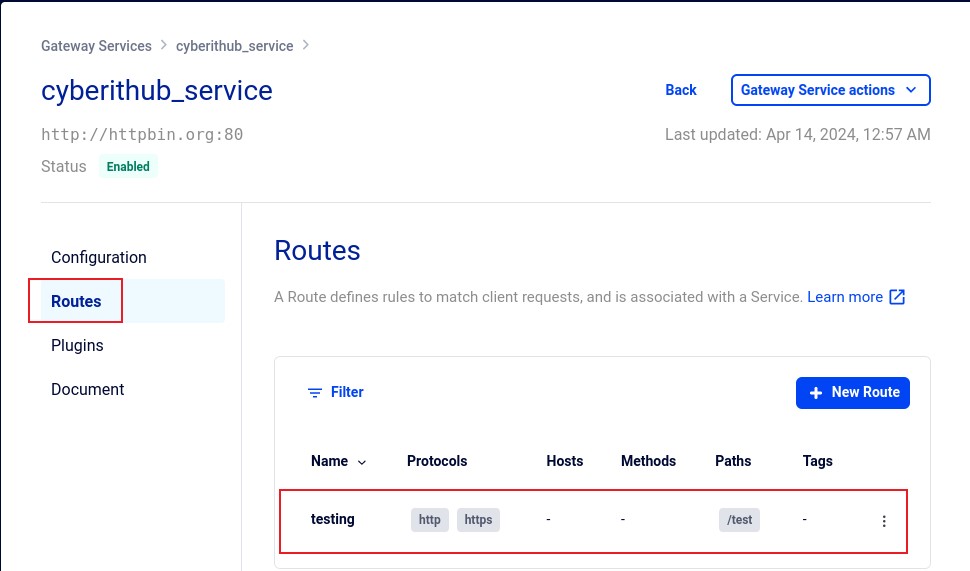The width and height of the screenshot is (970, 571).
Task: Click the Enabled status badge
Action: click(x=128, y=166)
